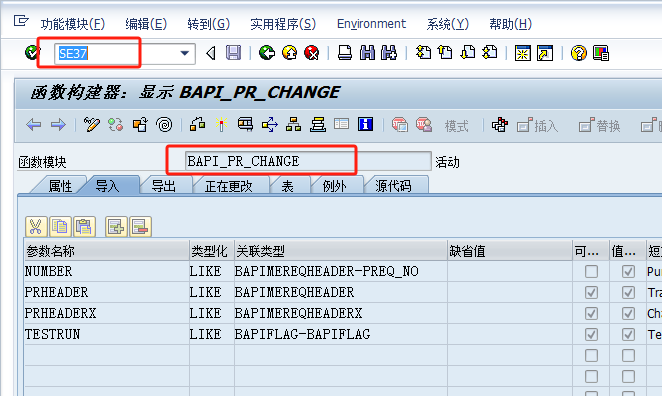Viewport: 662px width, 396px height.
Task: Click the Last Page icon
Action: coord(490,53)
